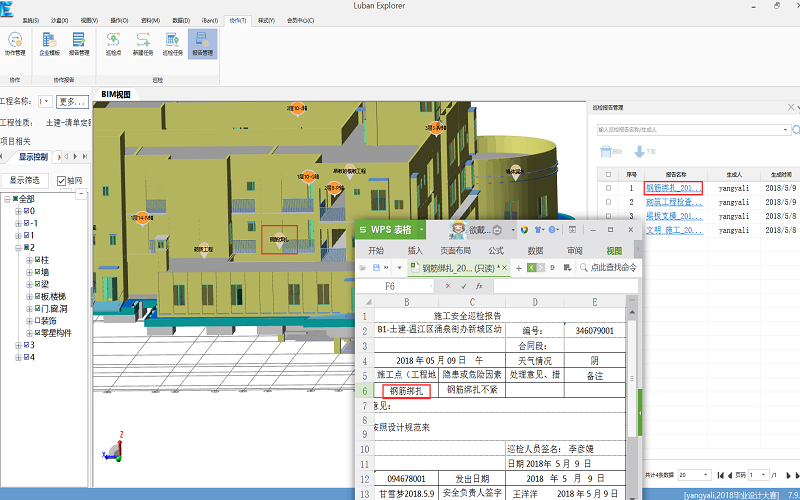Viewport: 800px width, 500px height.
Task: Open 巡检任务 in the ribbon
Action: (x=172, y=44)
